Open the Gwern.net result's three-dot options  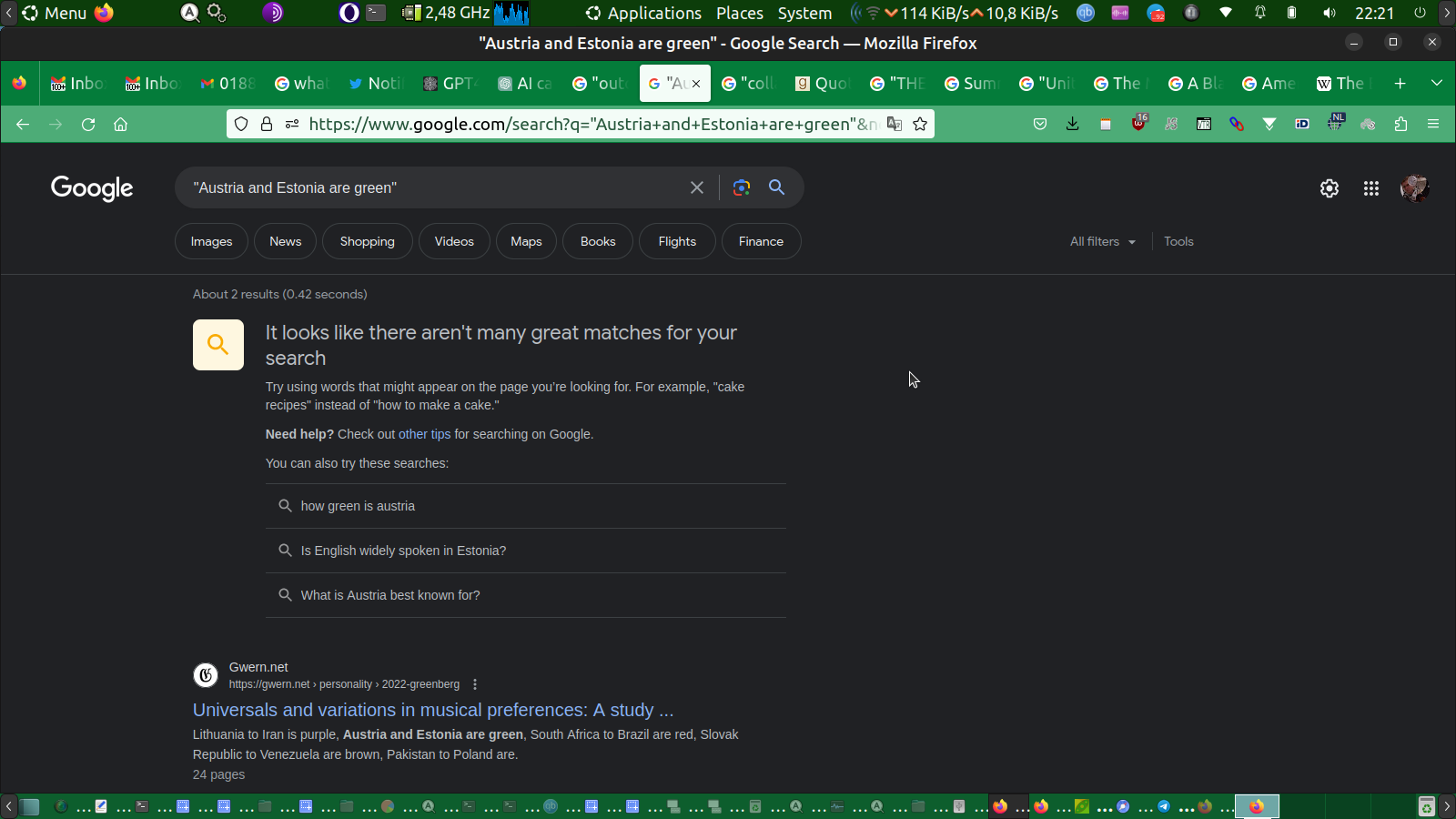point(475,684)
